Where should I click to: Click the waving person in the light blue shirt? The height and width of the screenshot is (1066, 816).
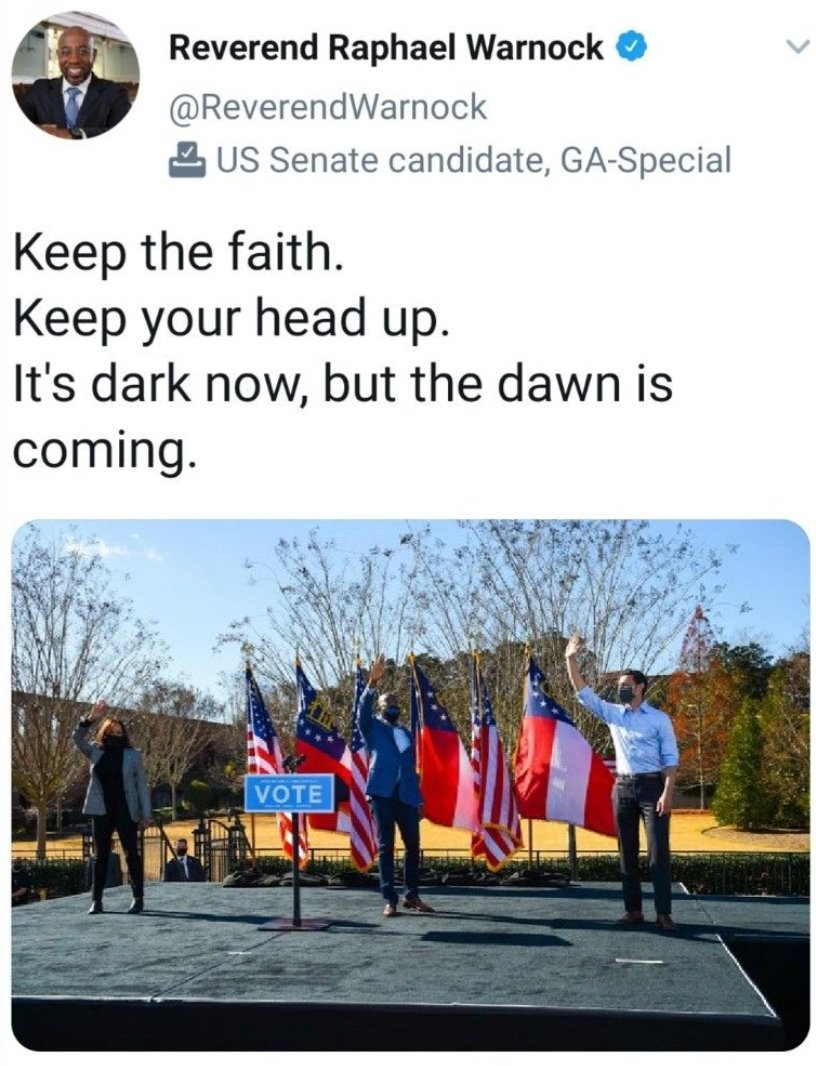point(632,783)
